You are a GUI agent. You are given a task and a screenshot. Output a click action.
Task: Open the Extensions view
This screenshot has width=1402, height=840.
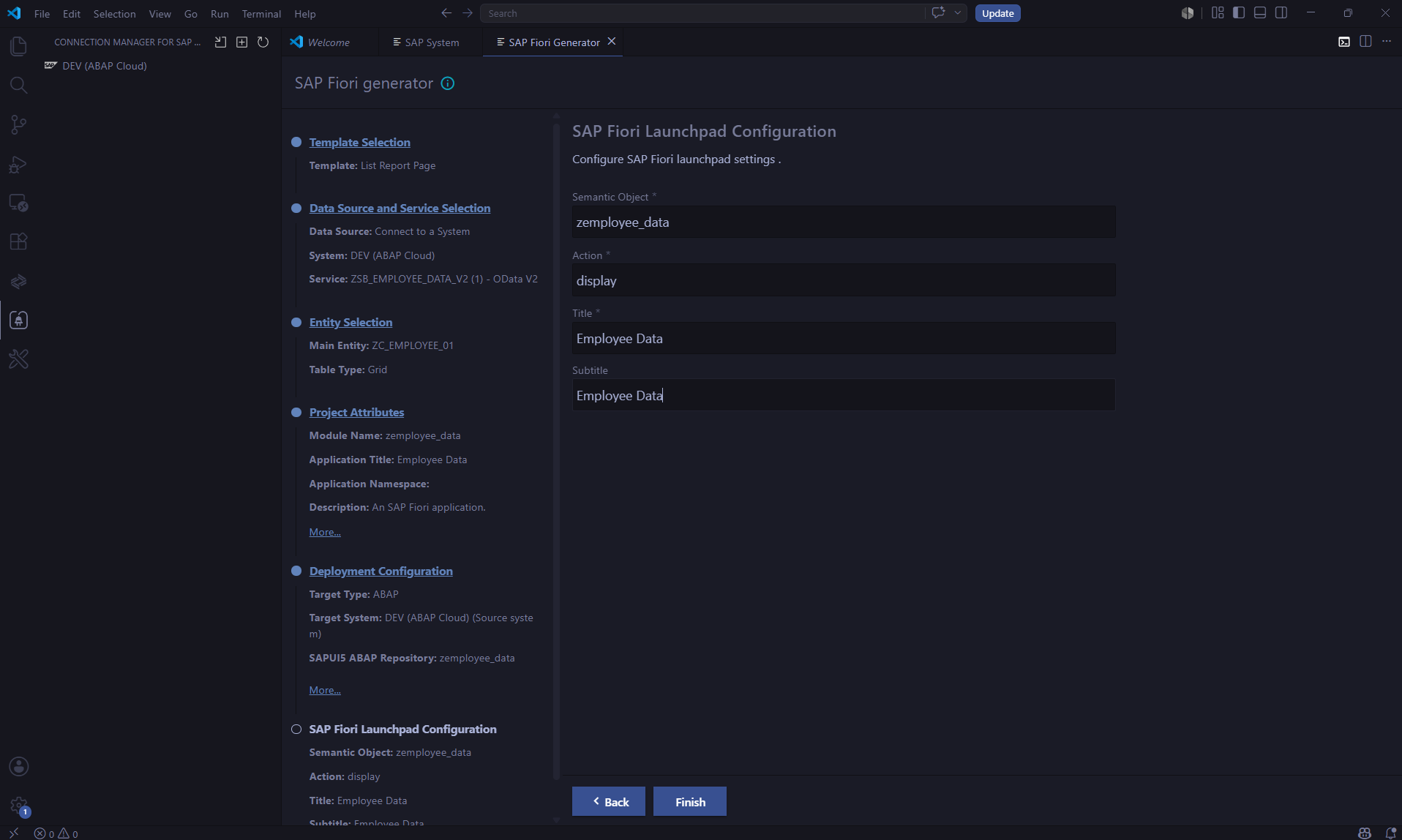coord(18,241)
